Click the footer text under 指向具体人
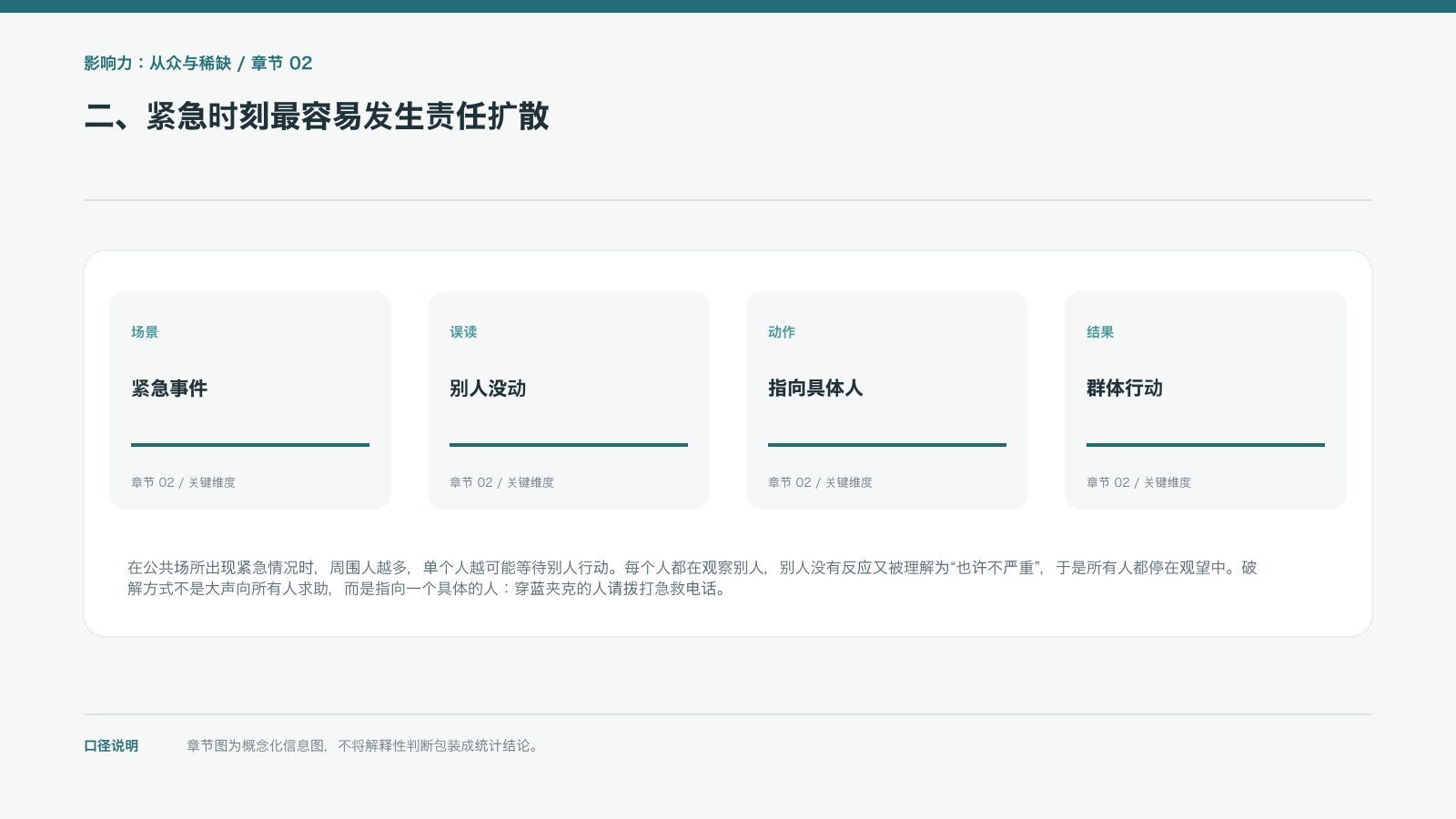Image resolution: width=1456 pixels, height=819 pixels. [x=820, y=482]
